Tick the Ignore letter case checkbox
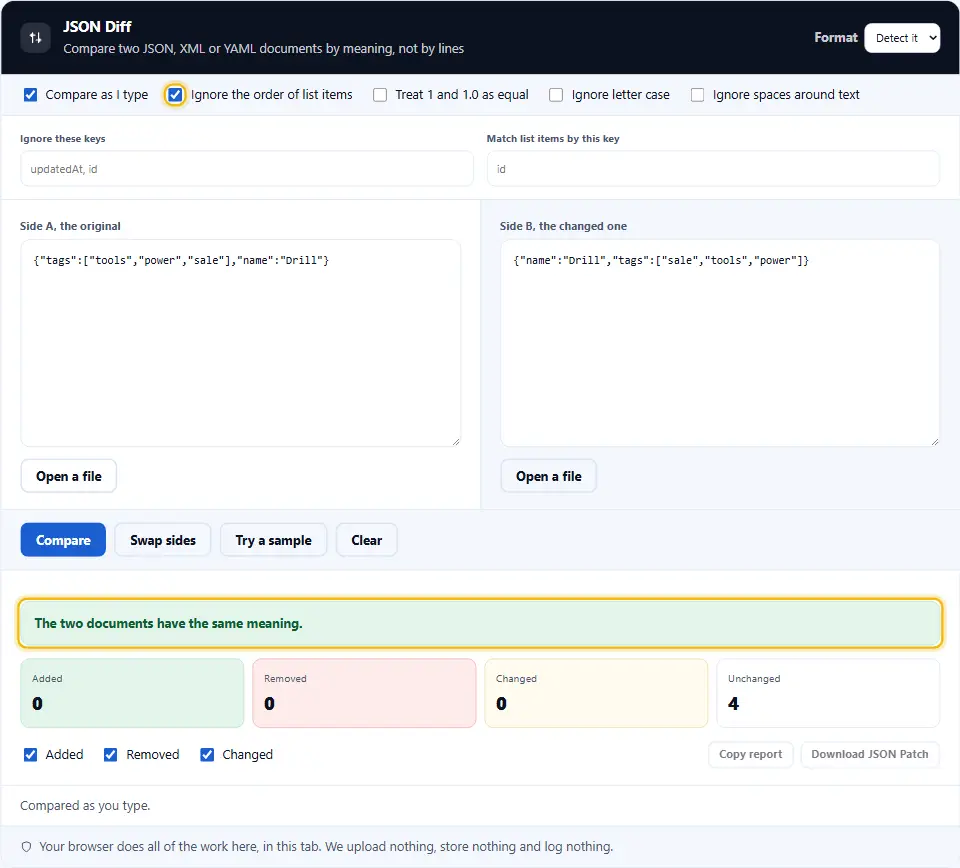 point(556,95)
